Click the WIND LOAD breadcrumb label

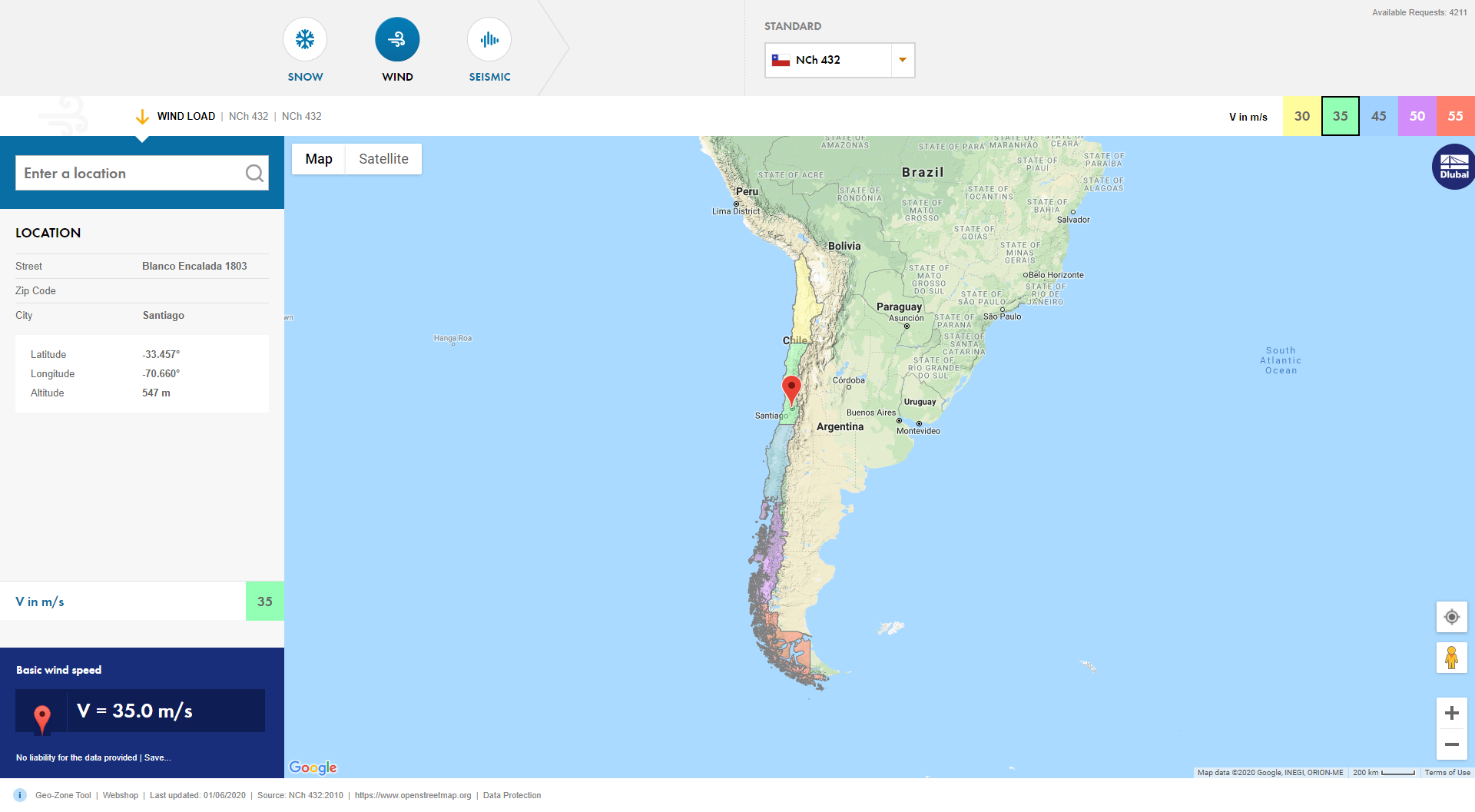(x=186, y=116)
